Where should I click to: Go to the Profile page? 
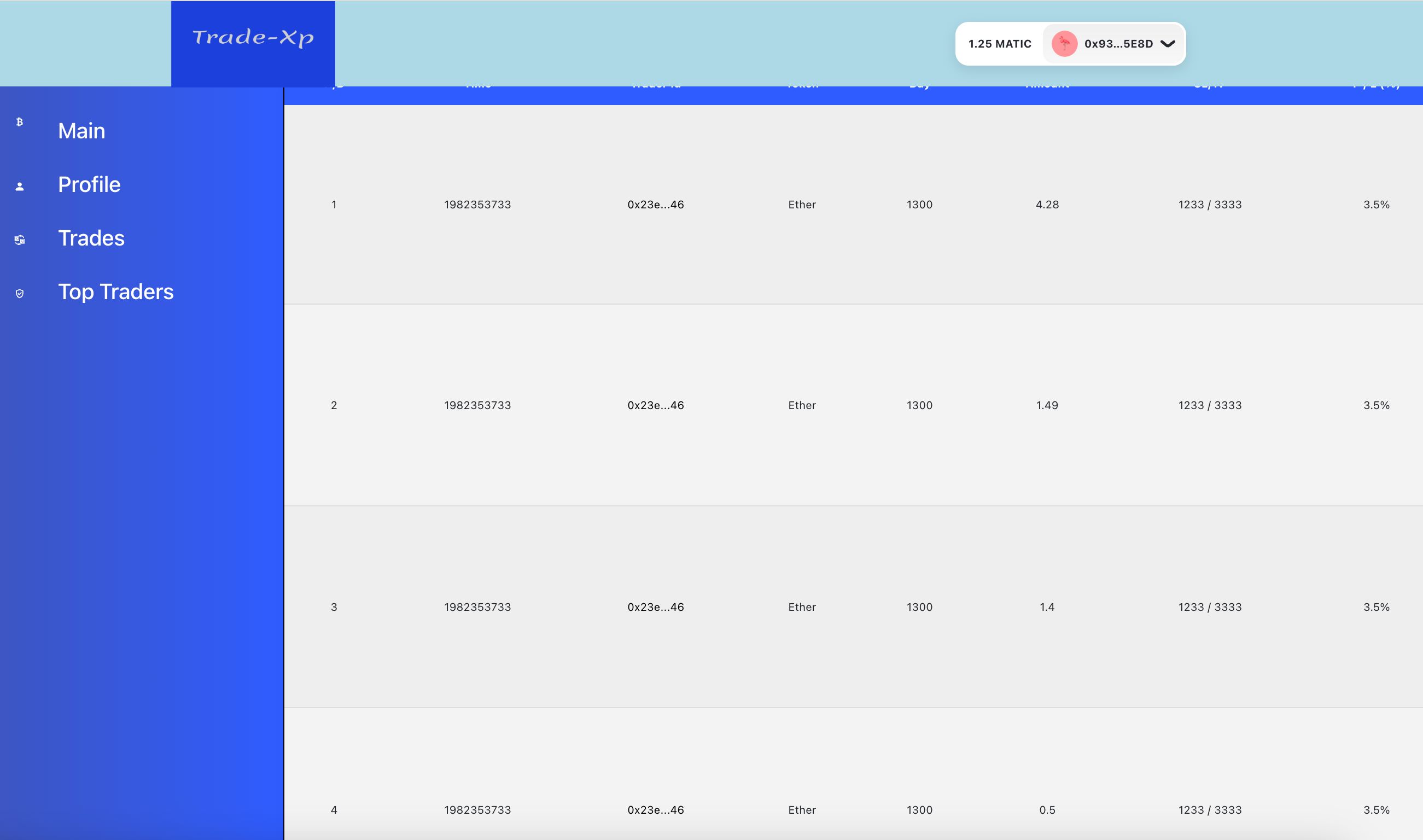tap(90, 184)
